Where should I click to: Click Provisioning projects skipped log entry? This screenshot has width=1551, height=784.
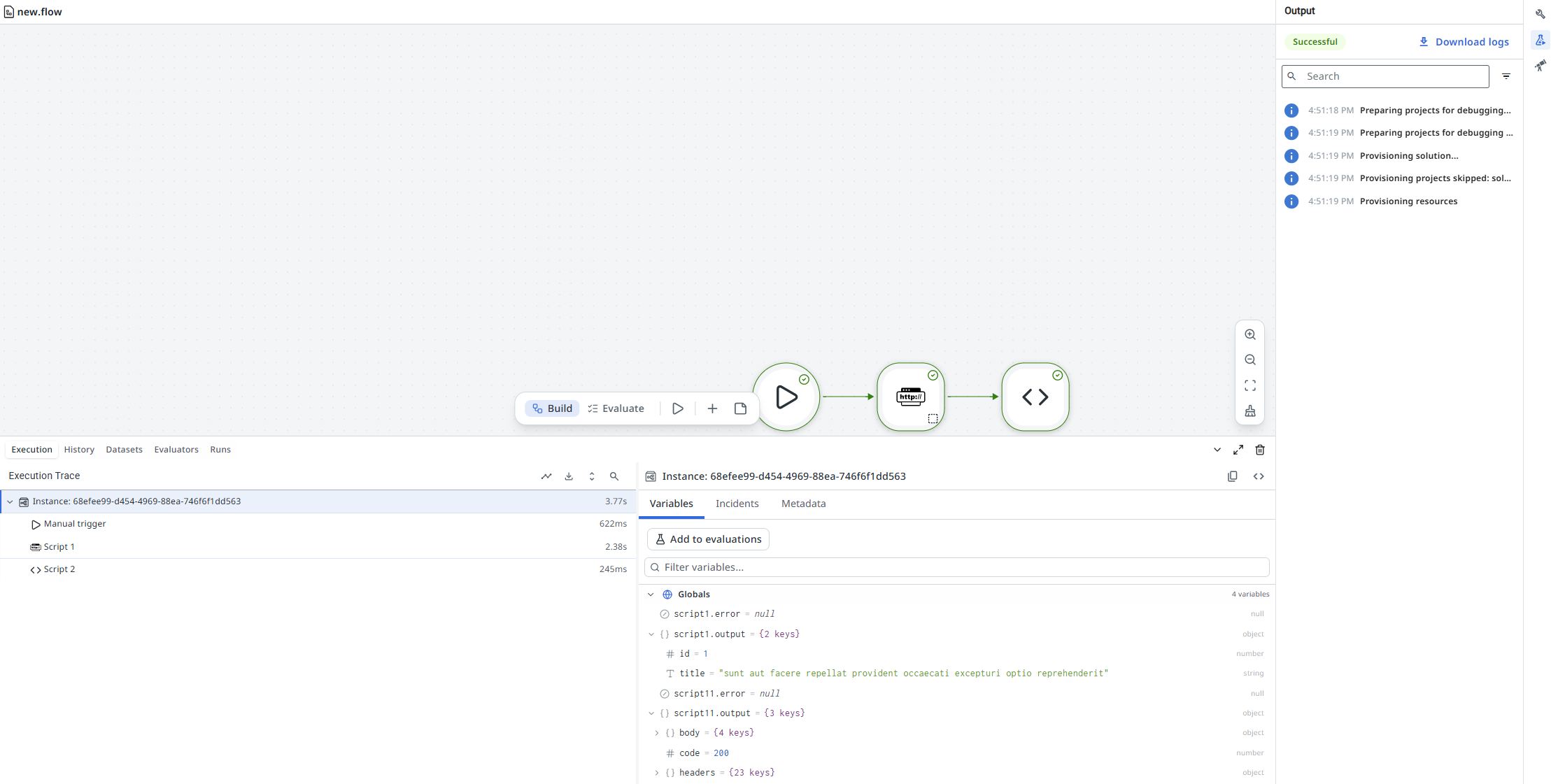point(1399,178)
